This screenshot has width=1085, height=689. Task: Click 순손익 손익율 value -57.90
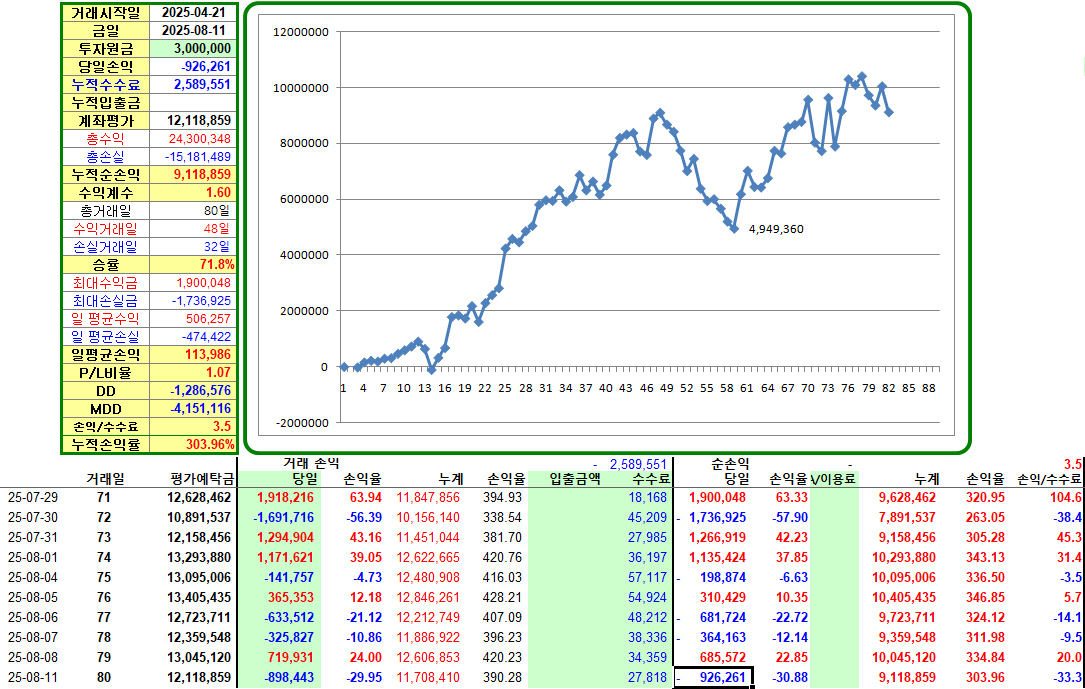pos(790,517)
